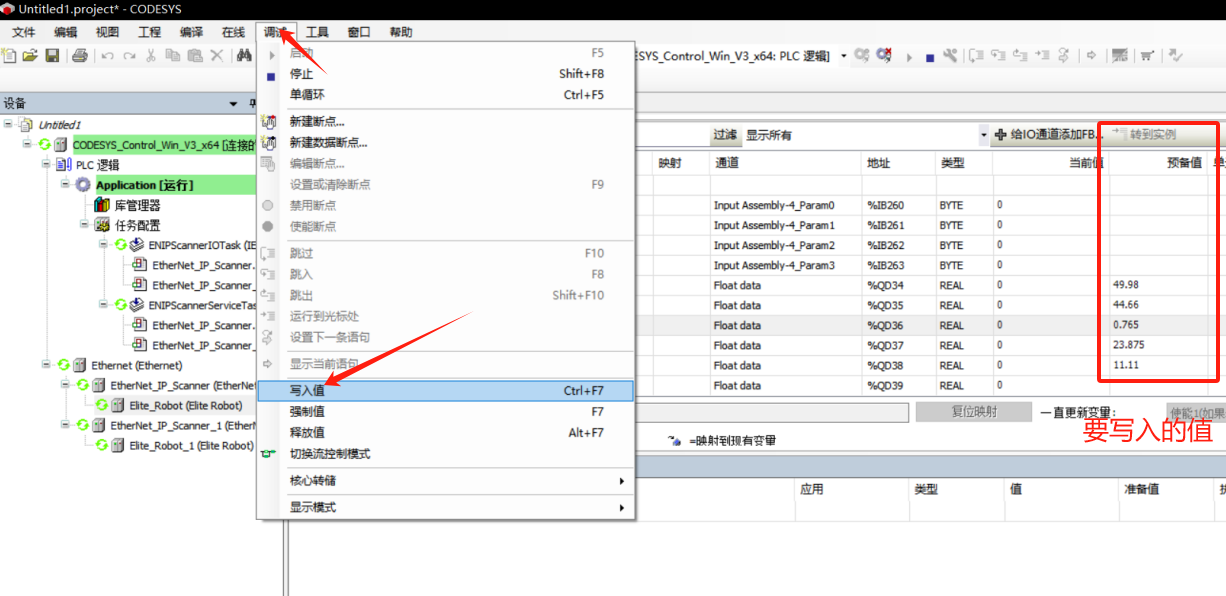Image resolution: width=1226 pixels, height=596 pixels.
Task: Click the prepared value cell showing 49.98
Action: (x=1160, y=285)
